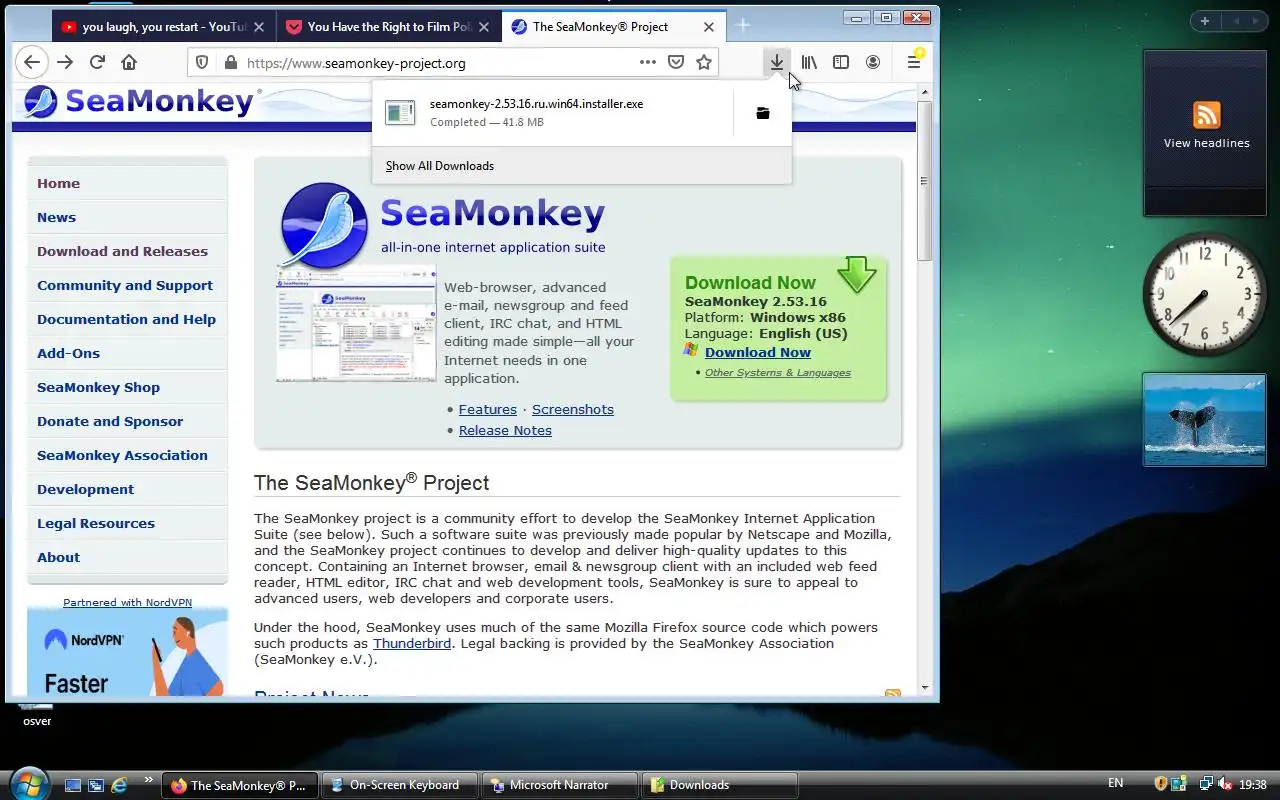Open the Release Notes link
Viewport: 1280px width, 800px height.
tap(505, 430)
